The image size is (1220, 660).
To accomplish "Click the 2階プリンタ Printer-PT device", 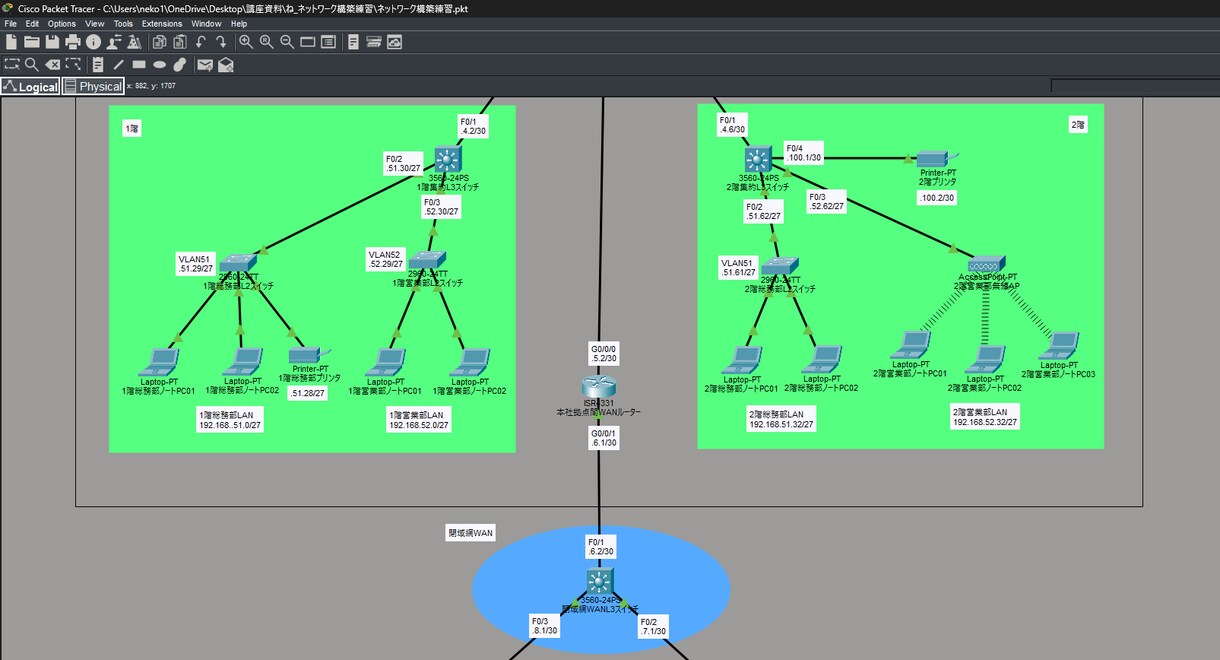I will 936,158.
